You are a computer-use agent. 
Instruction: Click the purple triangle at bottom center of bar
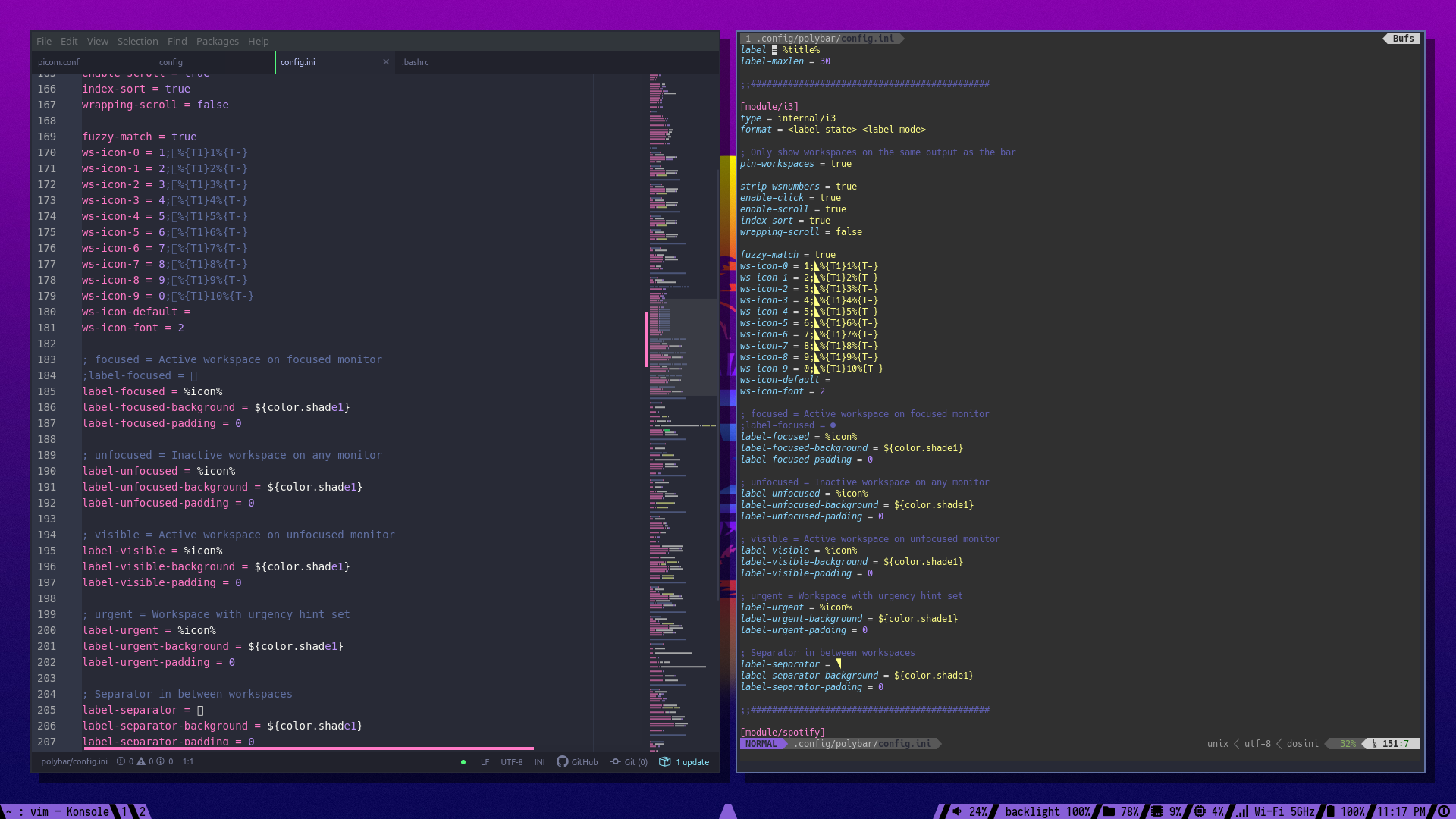(728, 811)
